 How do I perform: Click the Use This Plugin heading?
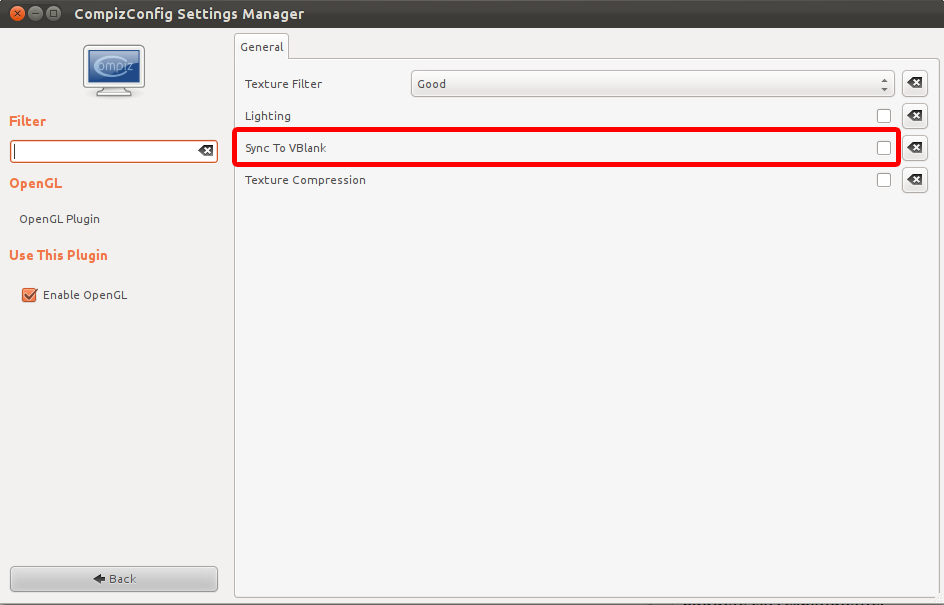point(58,255)
